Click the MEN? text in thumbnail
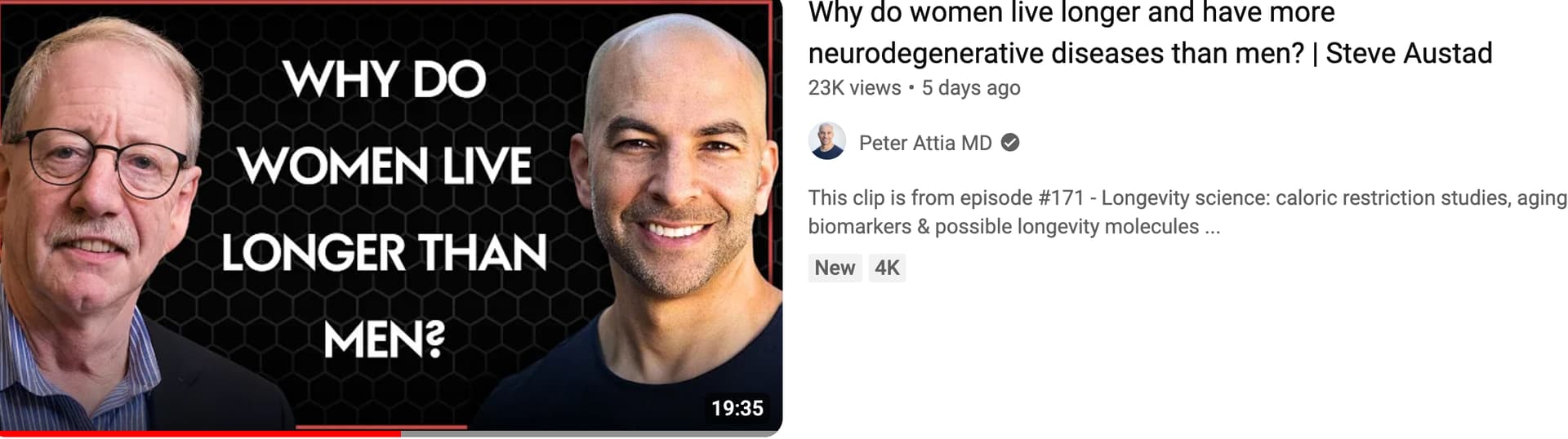1568x439 pixels. point(385,339)
